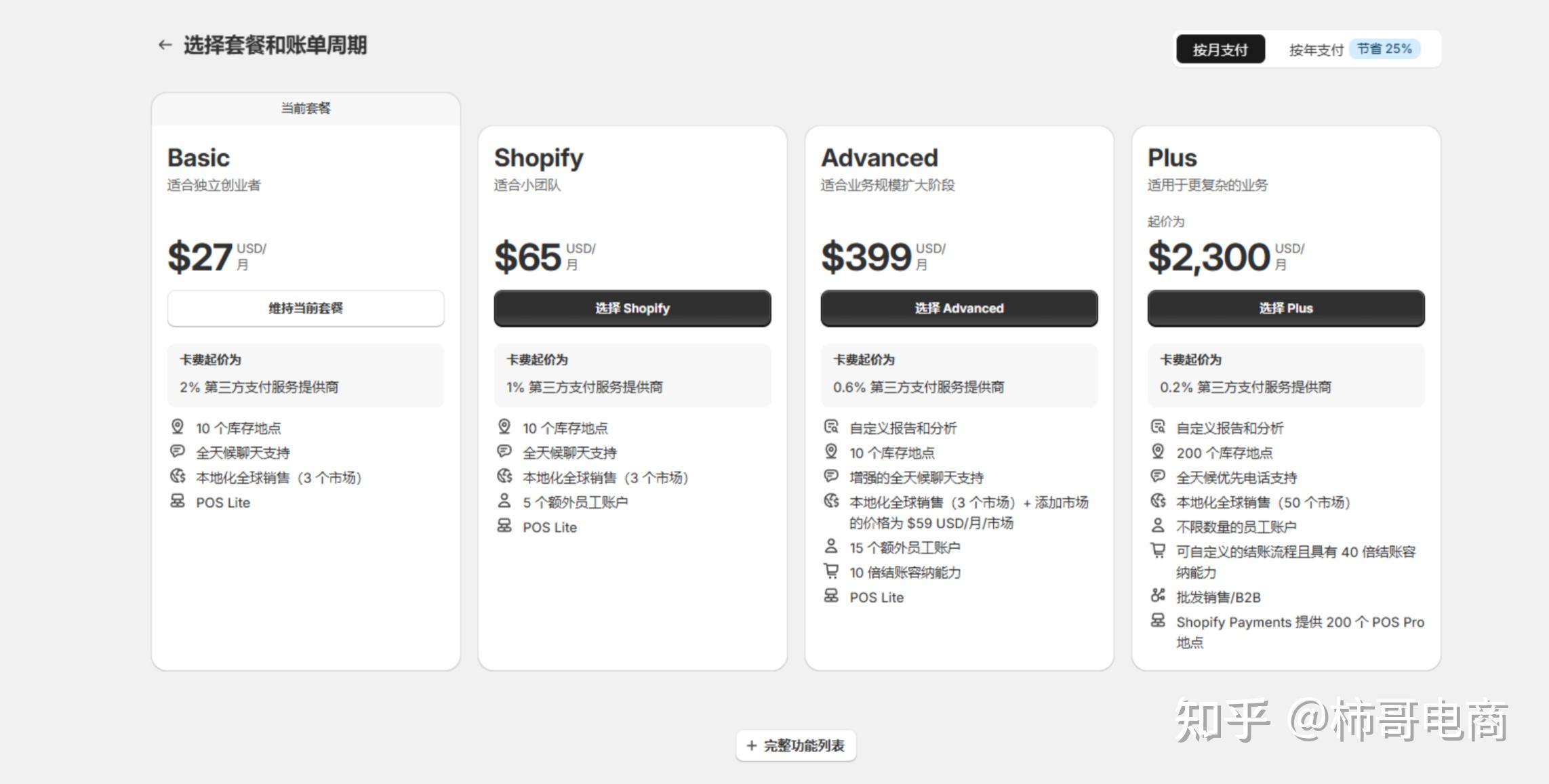Viewport: 1549px width, 784px height.
Task: Click 全天候优先电话支持 feature text
Action: [1236, 478]
